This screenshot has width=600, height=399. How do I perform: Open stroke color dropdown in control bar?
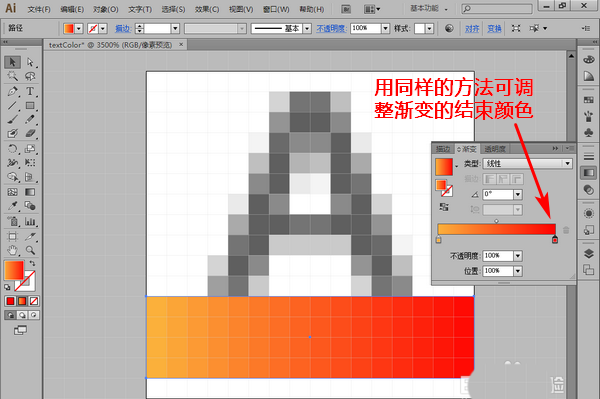[x=103, y=28]
